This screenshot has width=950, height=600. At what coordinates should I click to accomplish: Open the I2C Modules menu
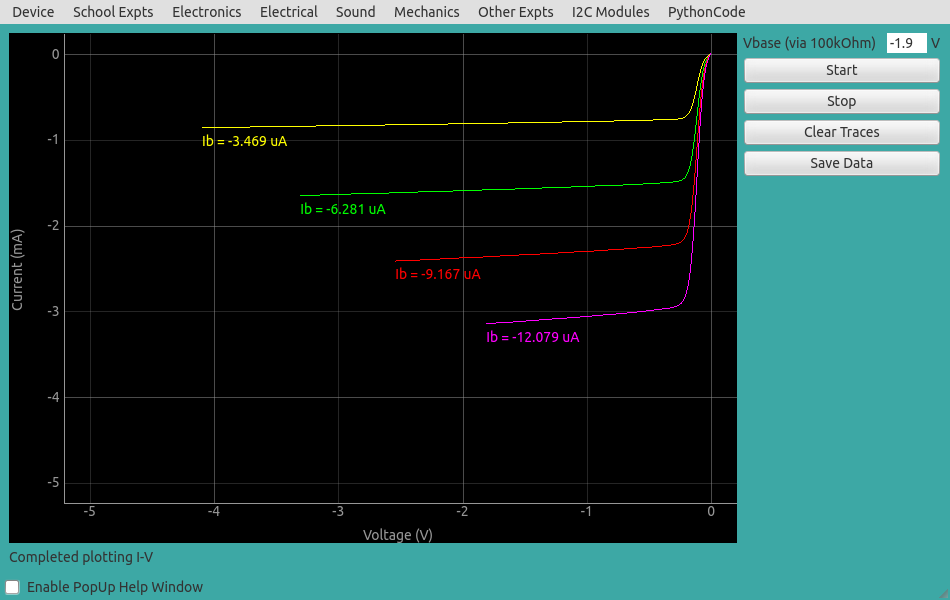tap(610, 12)
